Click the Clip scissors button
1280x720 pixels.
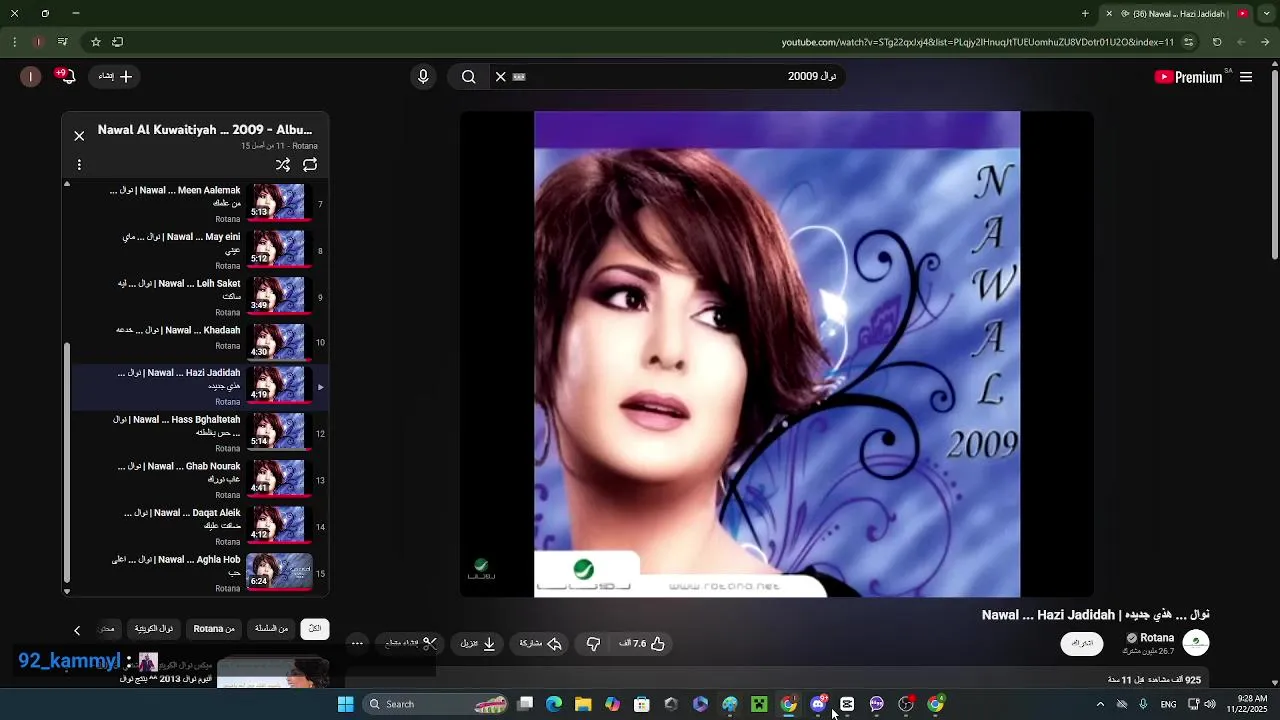pyautogui.click(x=412, y=643)
